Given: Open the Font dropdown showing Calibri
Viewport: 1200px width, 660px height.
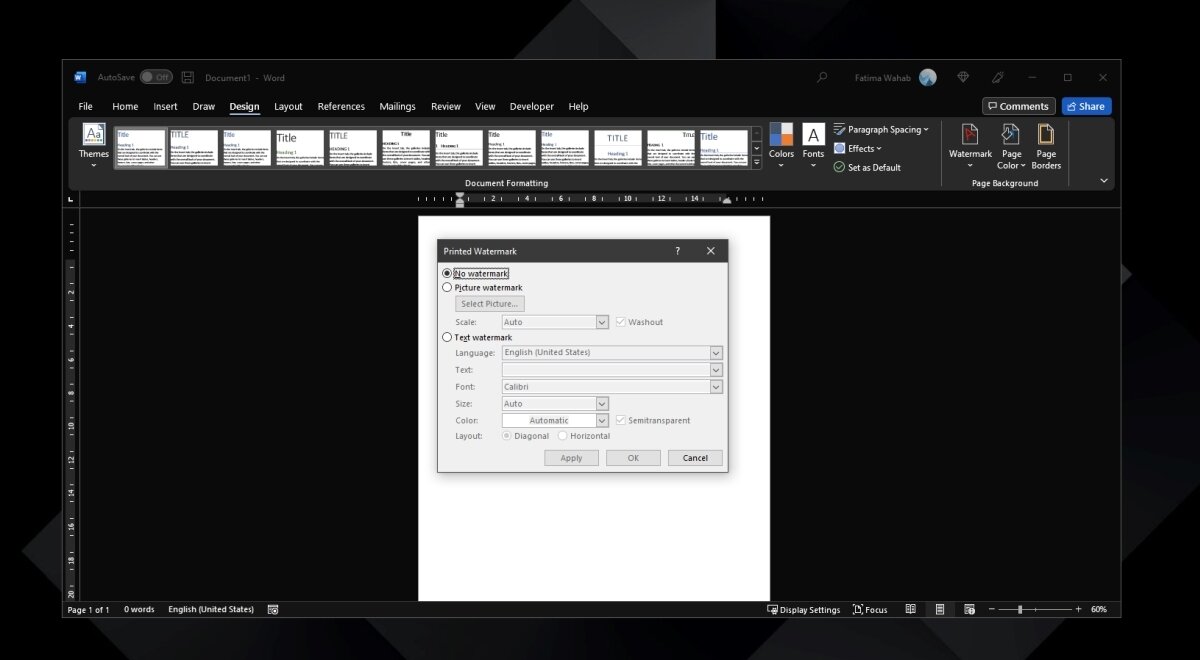Looking at the screenshot, I should pos(716,386).
